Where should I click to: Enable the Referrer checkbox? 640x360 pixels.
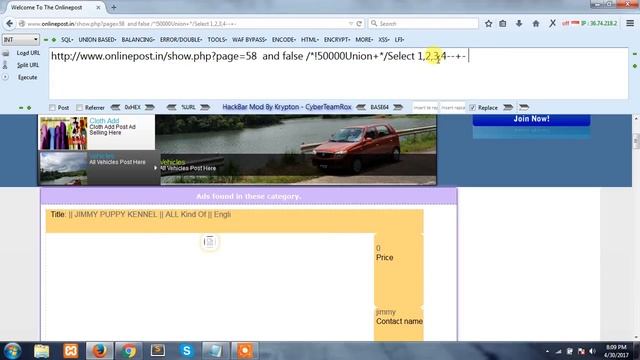tap(80, 108)
